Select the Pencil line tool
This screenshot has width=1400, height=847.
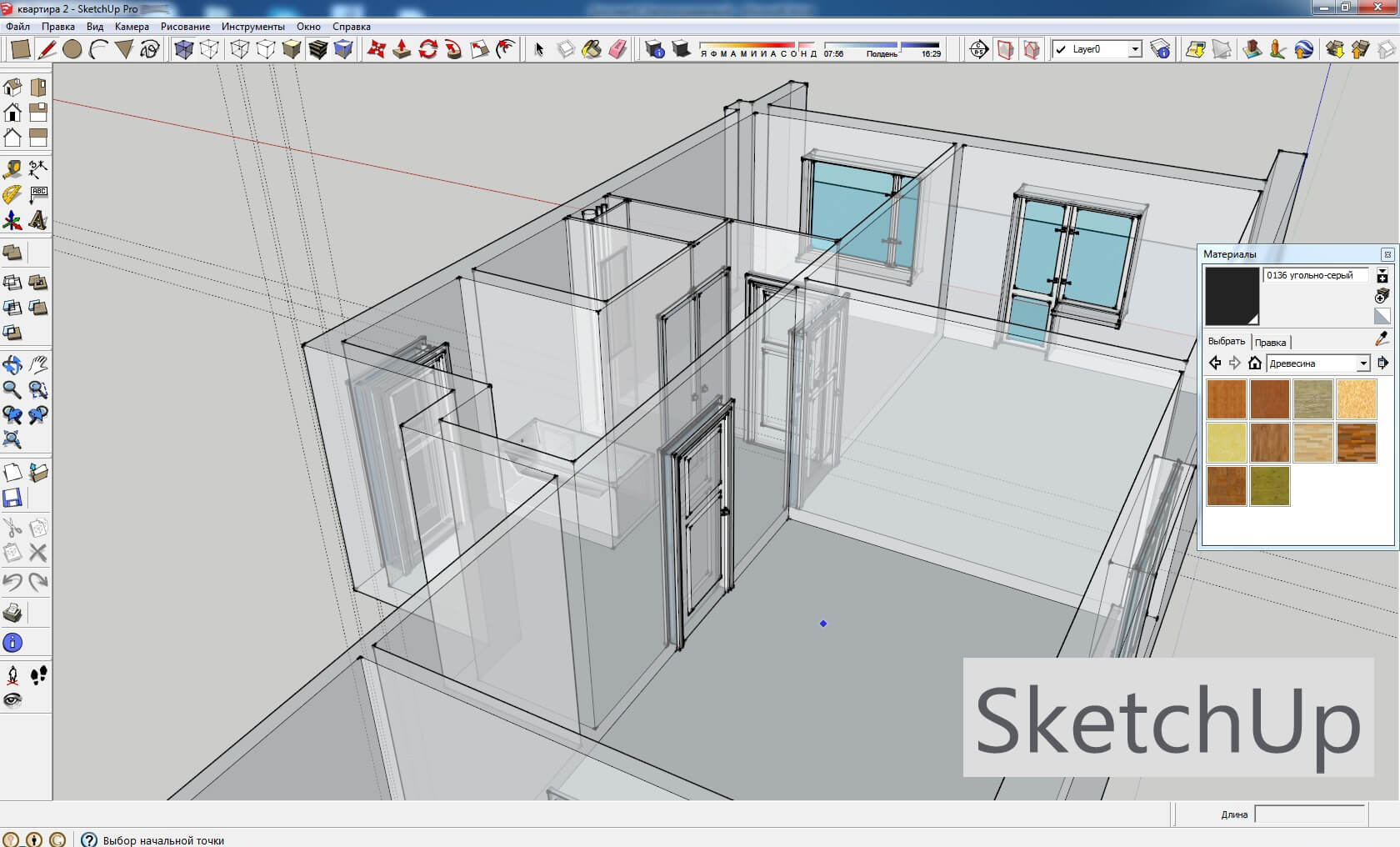pyautogui.click(x=47, y=50)
